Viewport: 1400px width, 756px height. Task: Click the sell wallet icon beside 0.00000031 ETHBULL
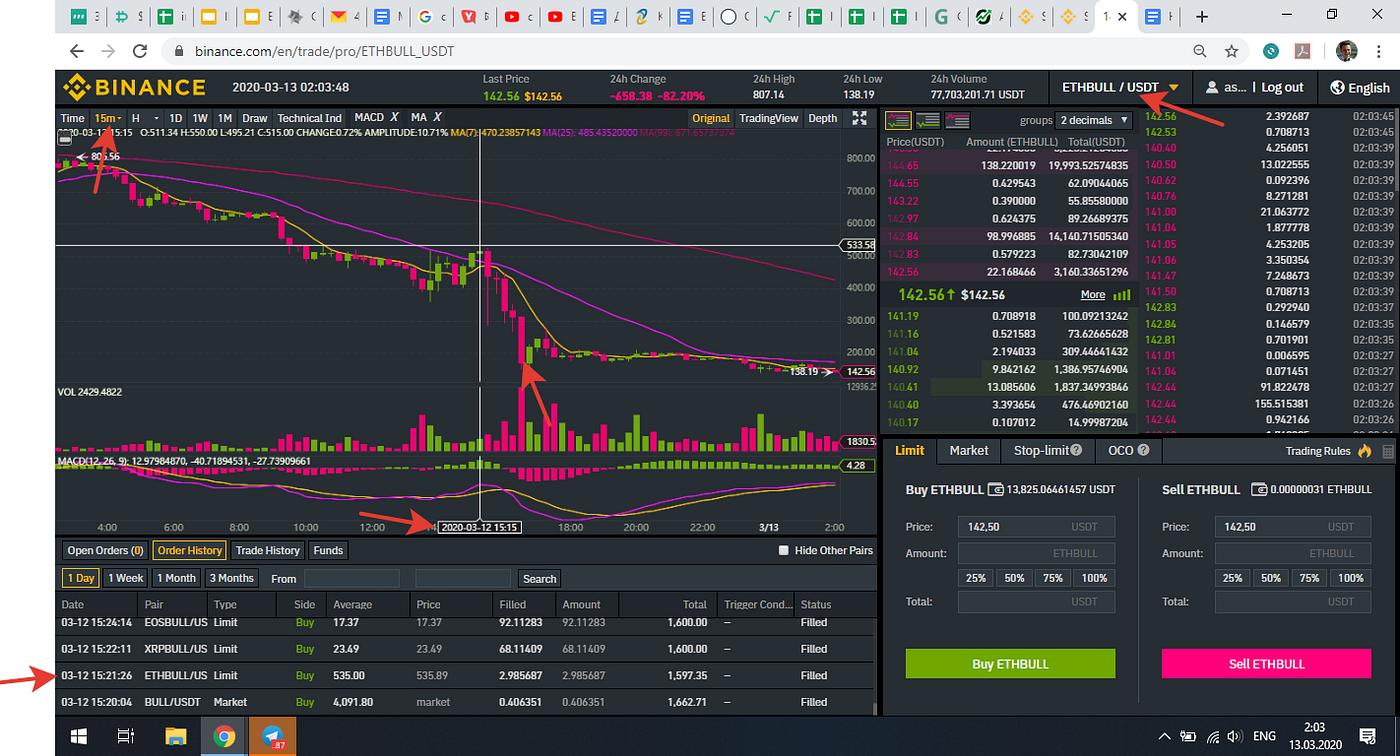1259,490
